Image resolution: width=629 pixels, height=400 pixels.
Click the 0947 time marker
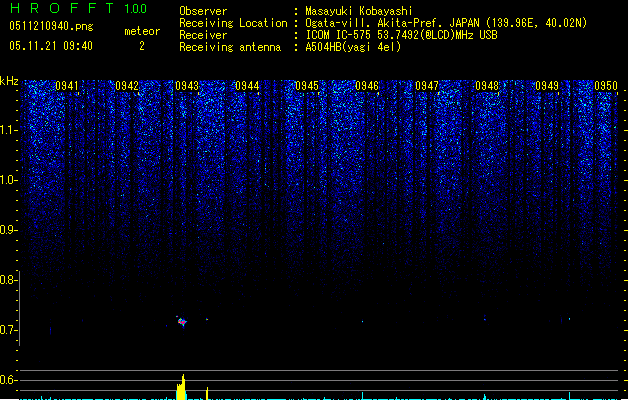[427, 86]
